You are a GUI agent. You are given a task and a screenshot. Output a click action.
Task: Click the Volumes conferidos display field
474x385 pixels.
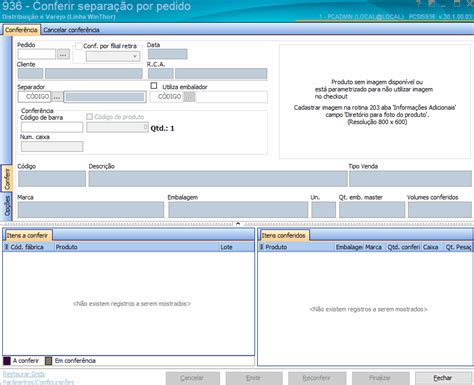(440, 210)
